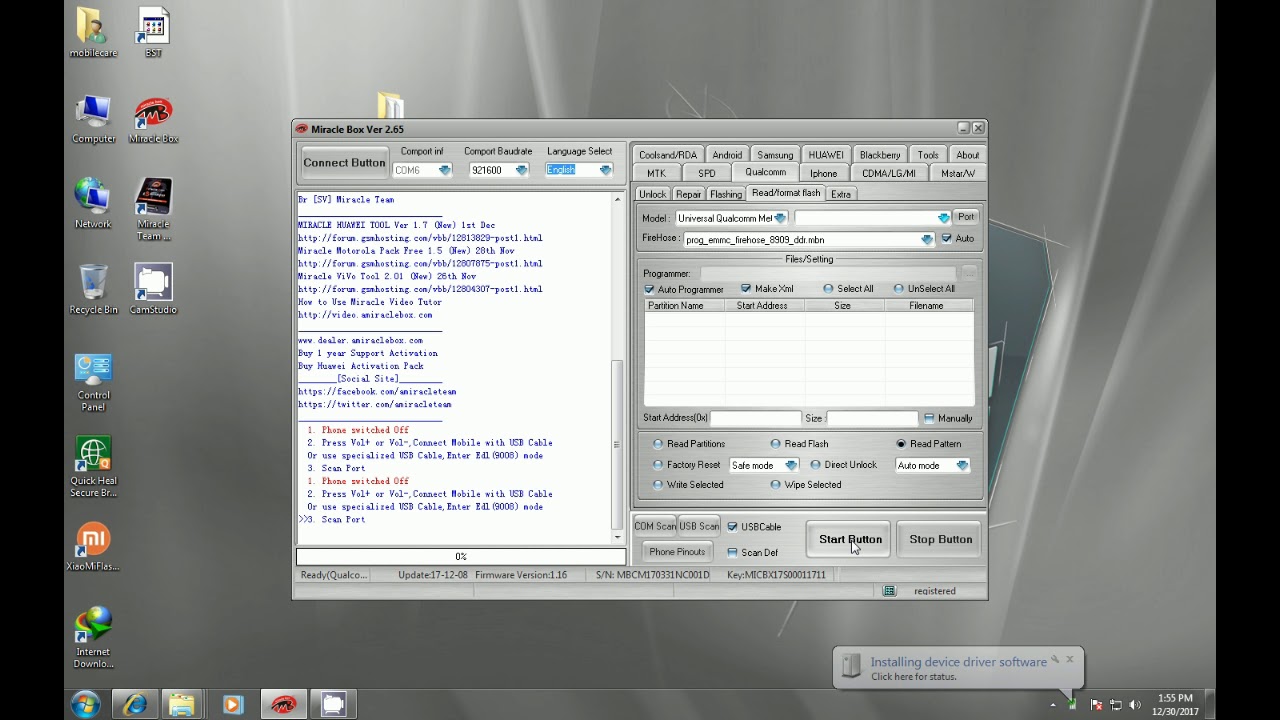Launch the Miracle Box desktop shortcut
Screen dimensions: 1280x720
153,120
